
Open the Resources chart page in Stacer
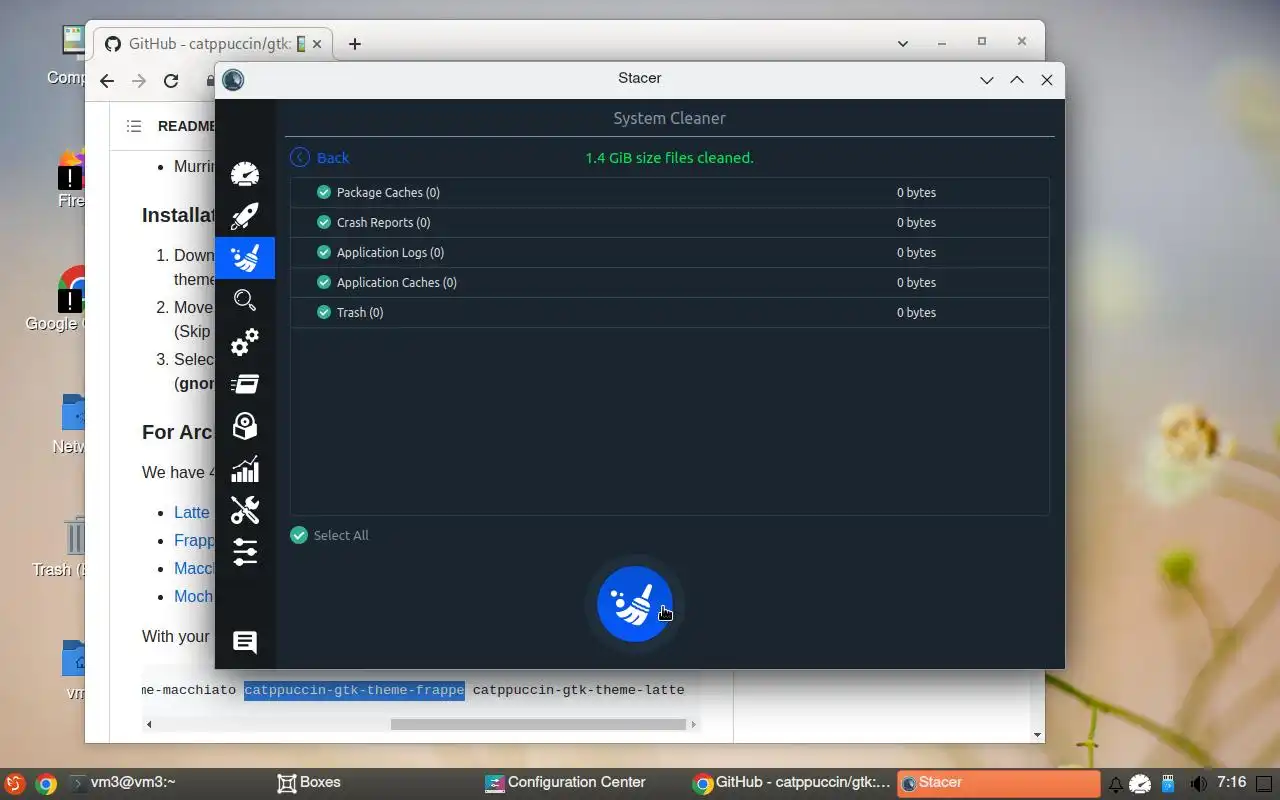[245, 469]
